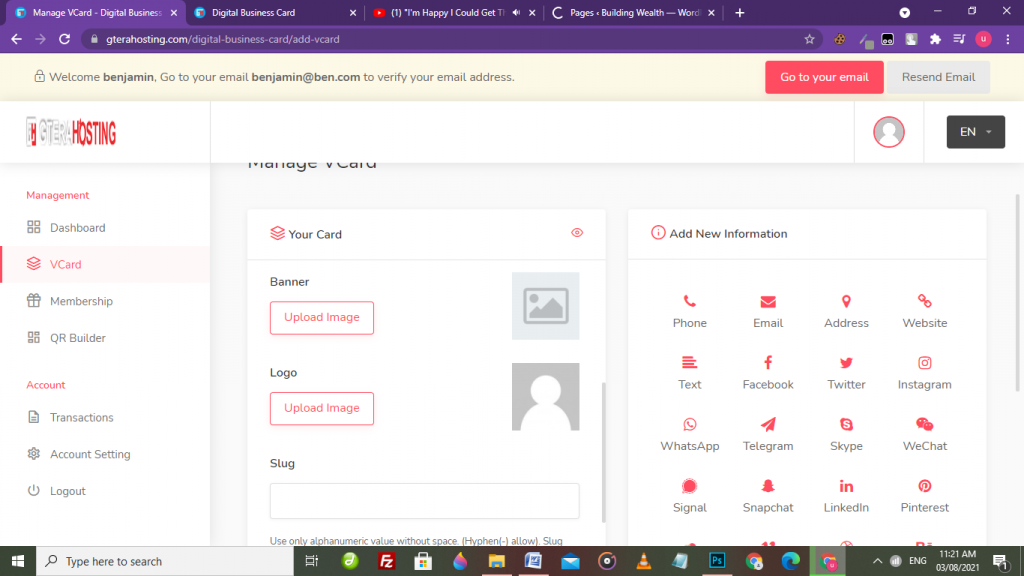This screenshot has width=1024, height=576.
Task: Open browser extensions puzzle icon
Action: pos(935,39)
